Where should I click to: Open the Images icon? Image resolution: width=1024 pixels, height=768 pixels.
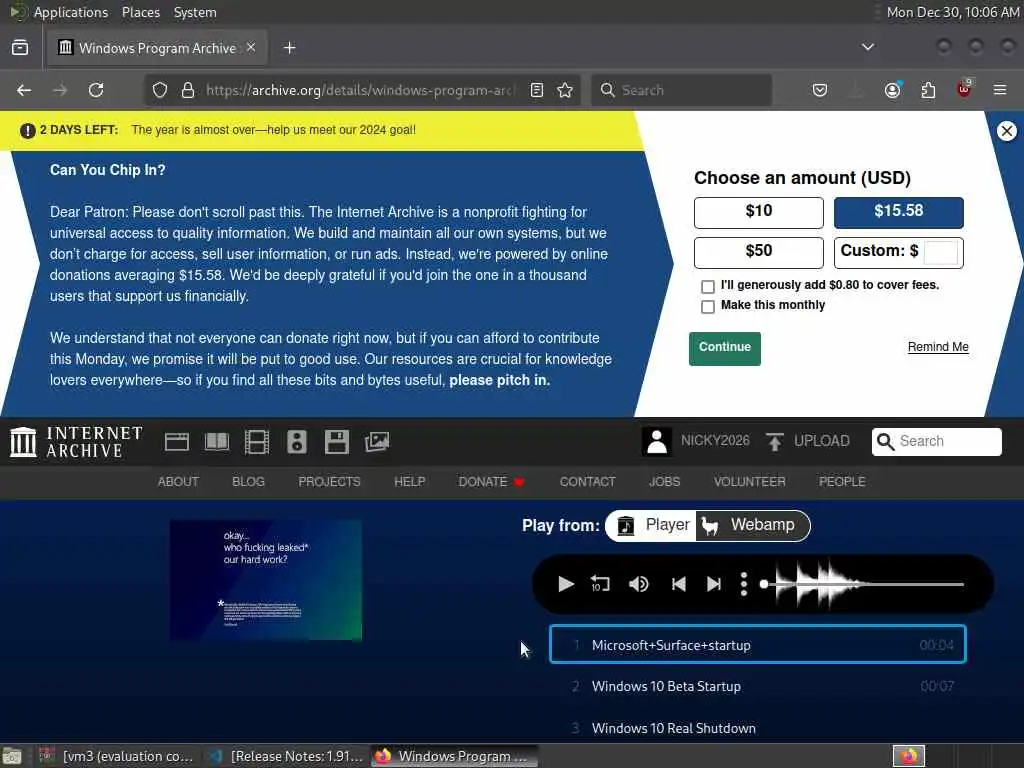click(x=377, y=442)
